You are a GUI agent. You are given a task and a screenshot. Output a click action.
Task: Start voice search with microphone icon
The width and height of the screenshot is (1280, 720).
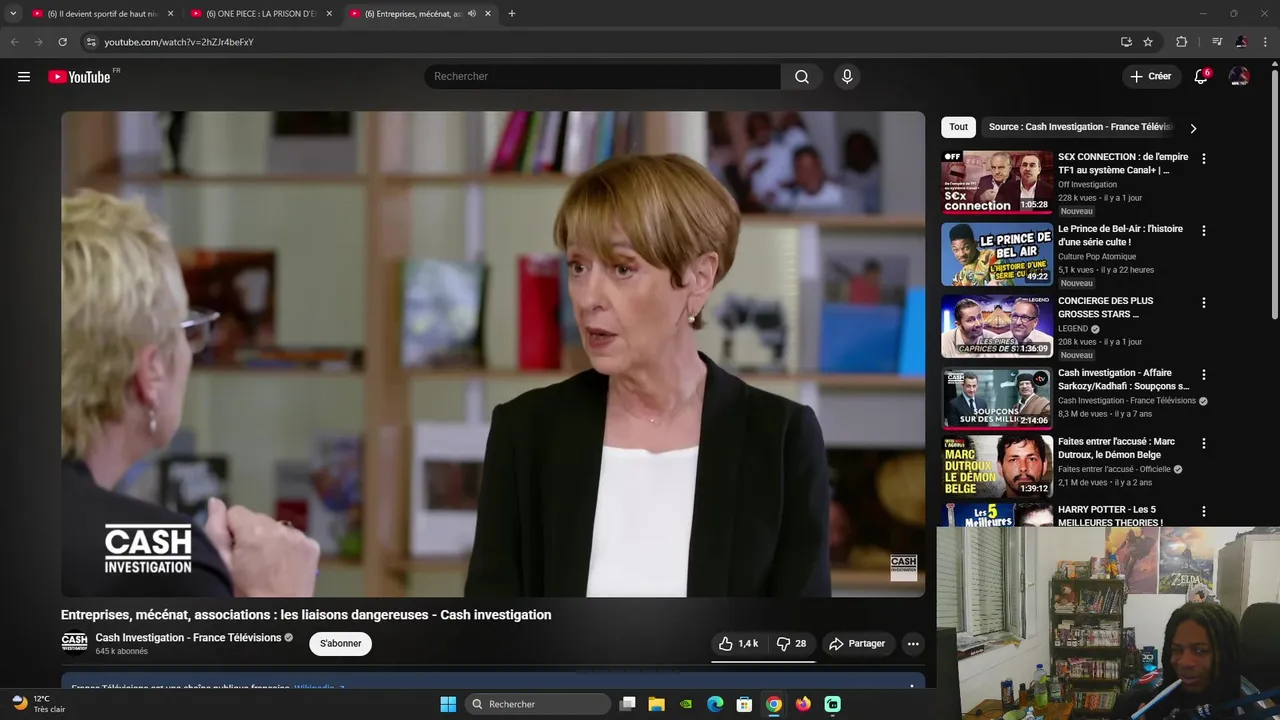[847, 77]
